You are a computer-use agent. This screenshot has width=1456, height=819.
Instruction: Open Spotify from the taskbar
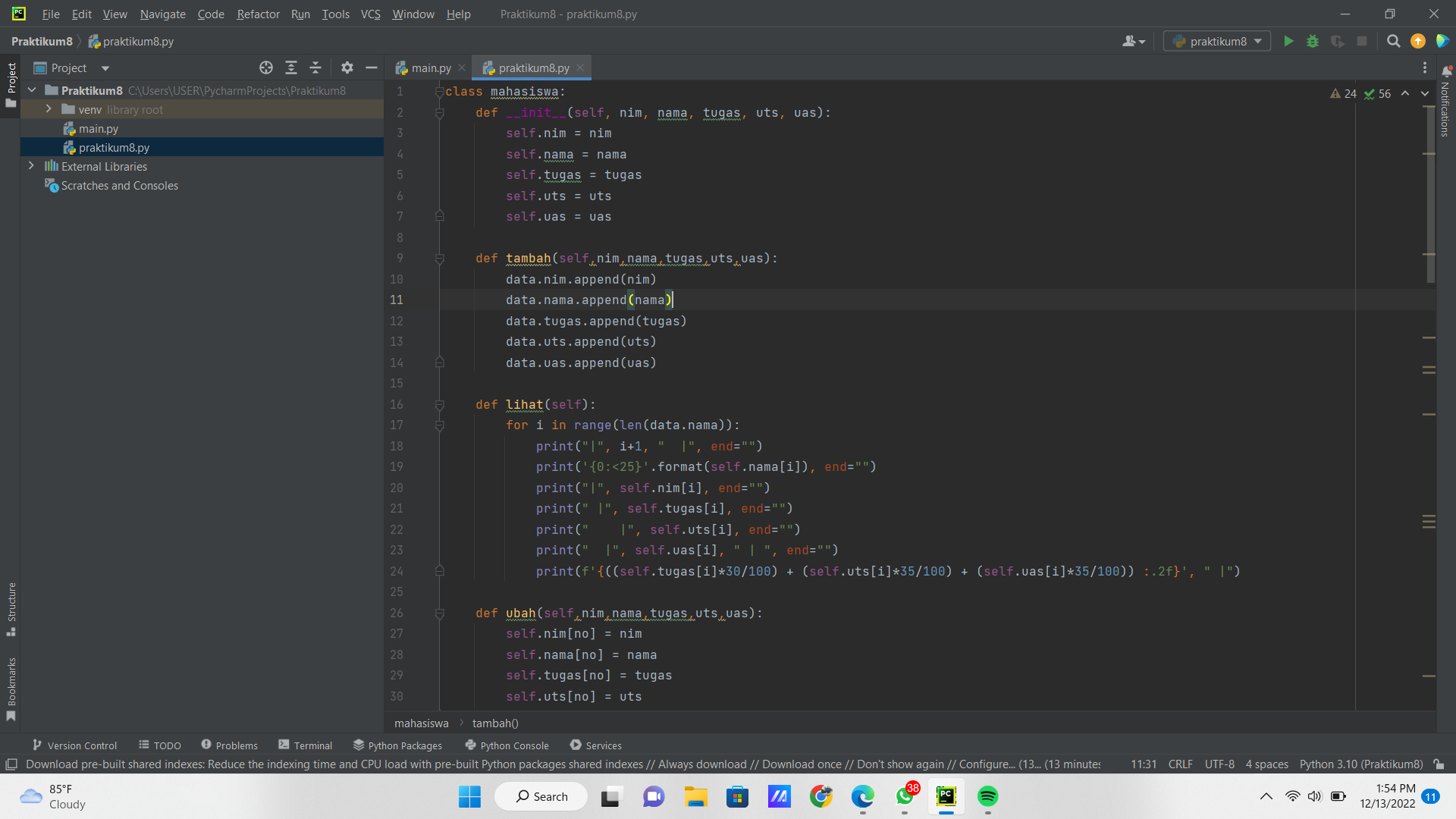pos(987,796)
